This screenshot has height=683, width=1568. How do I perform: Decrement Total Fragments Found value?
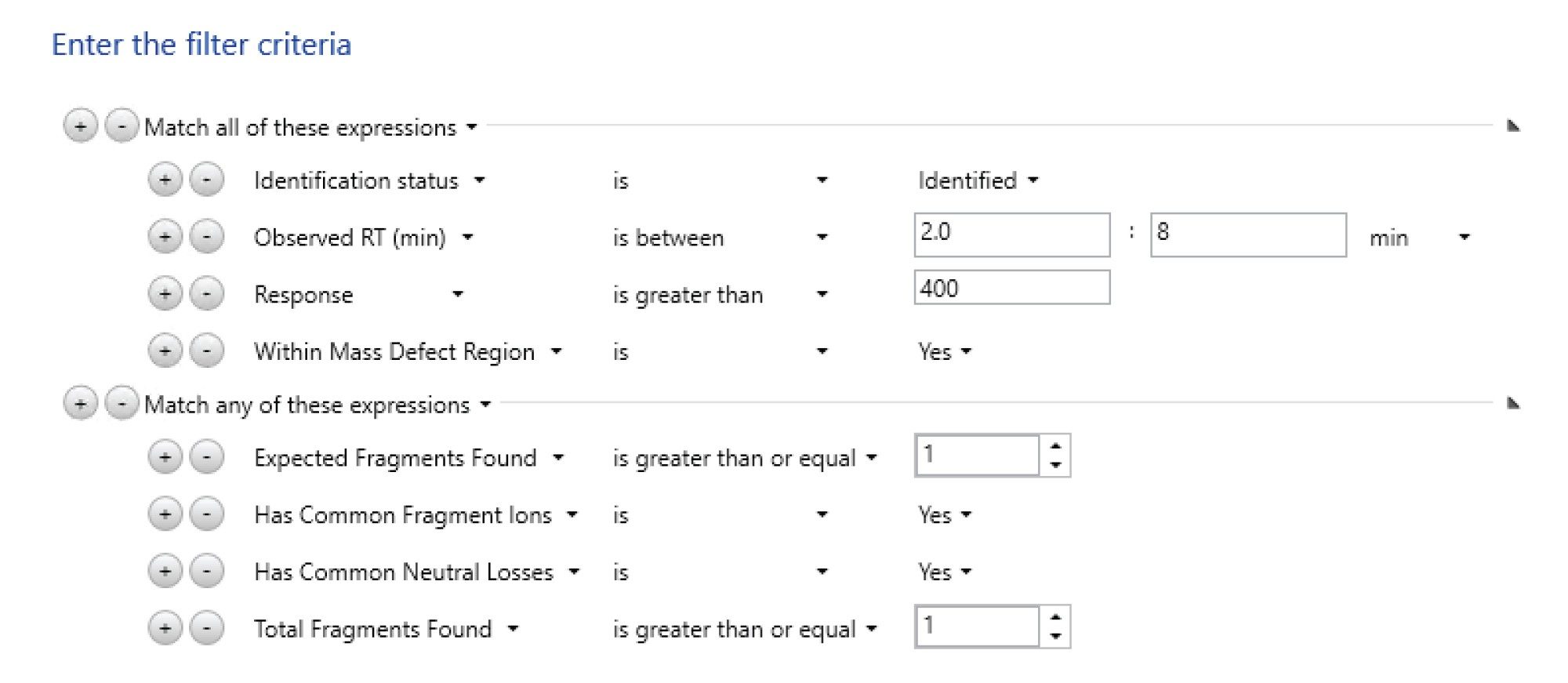[x=1055, y=636]
